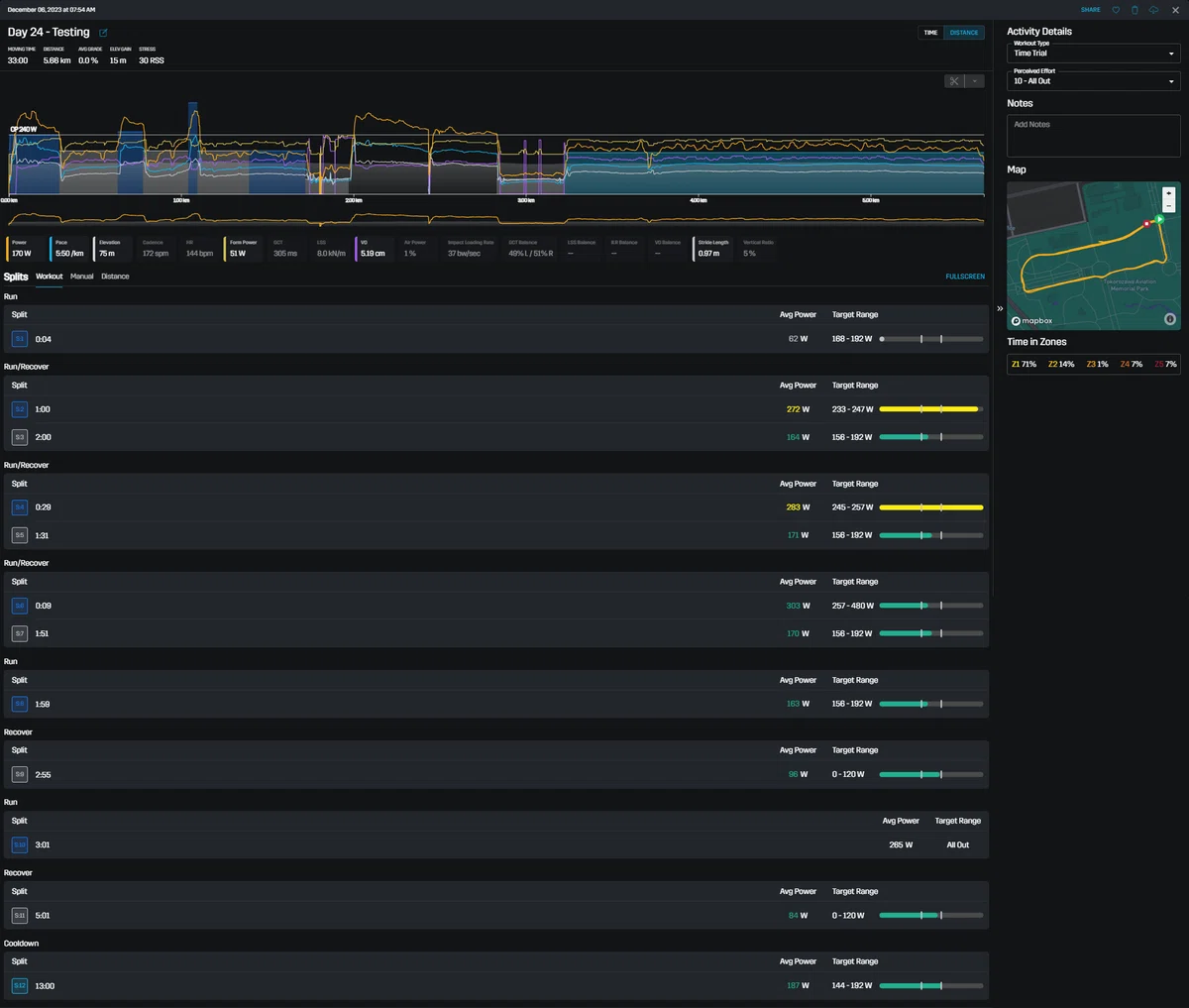The width and height of the screenshot is (1189, 1008).
Task: Click the trash delete activity icon
Action: (1135, 10)
